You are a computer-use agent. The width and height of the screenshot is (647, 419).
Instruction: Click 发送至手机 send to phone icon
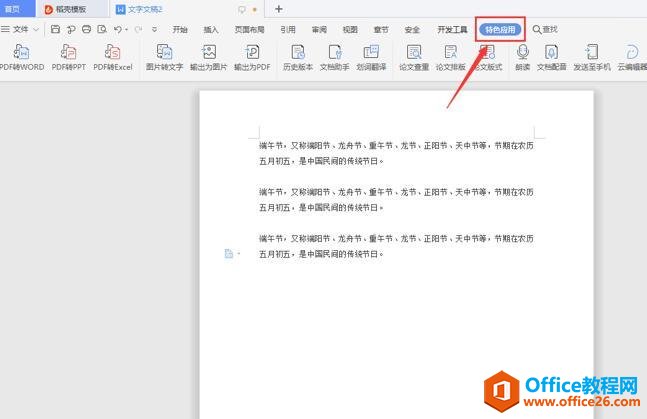[x=592, y=52]
